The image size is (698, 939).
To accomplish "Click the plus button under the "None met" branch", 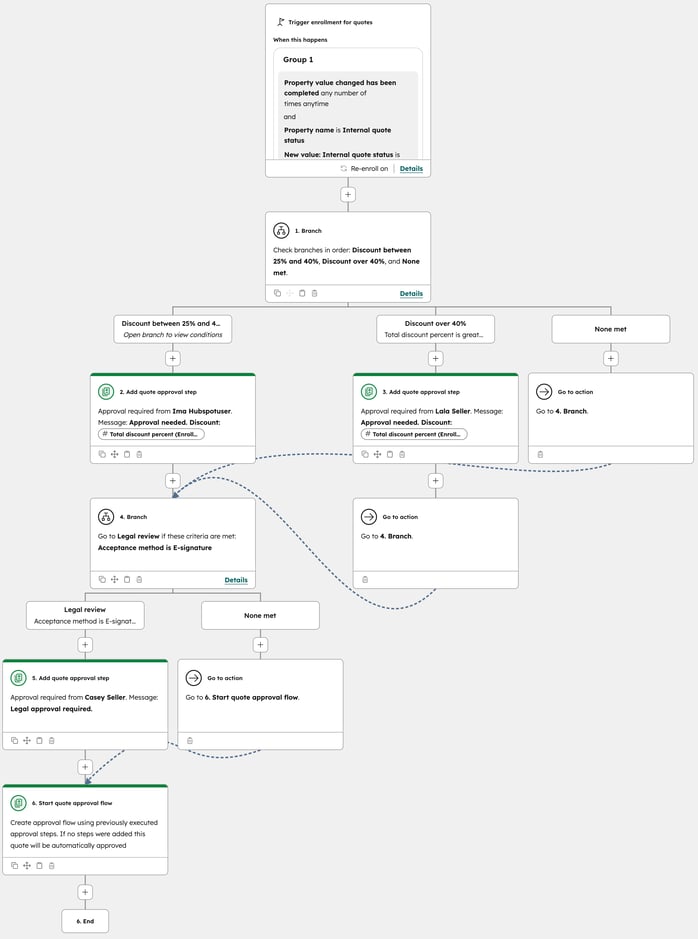I will tap(610, 357).
